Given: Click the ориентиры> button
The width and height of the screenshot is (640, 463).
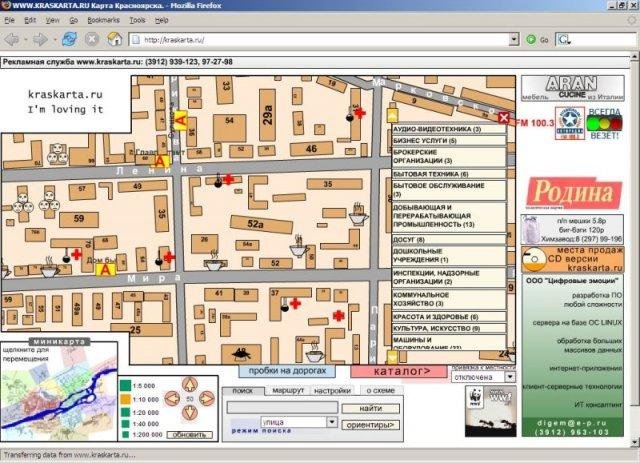Looking at the screenshot, I should coord(371,425).
